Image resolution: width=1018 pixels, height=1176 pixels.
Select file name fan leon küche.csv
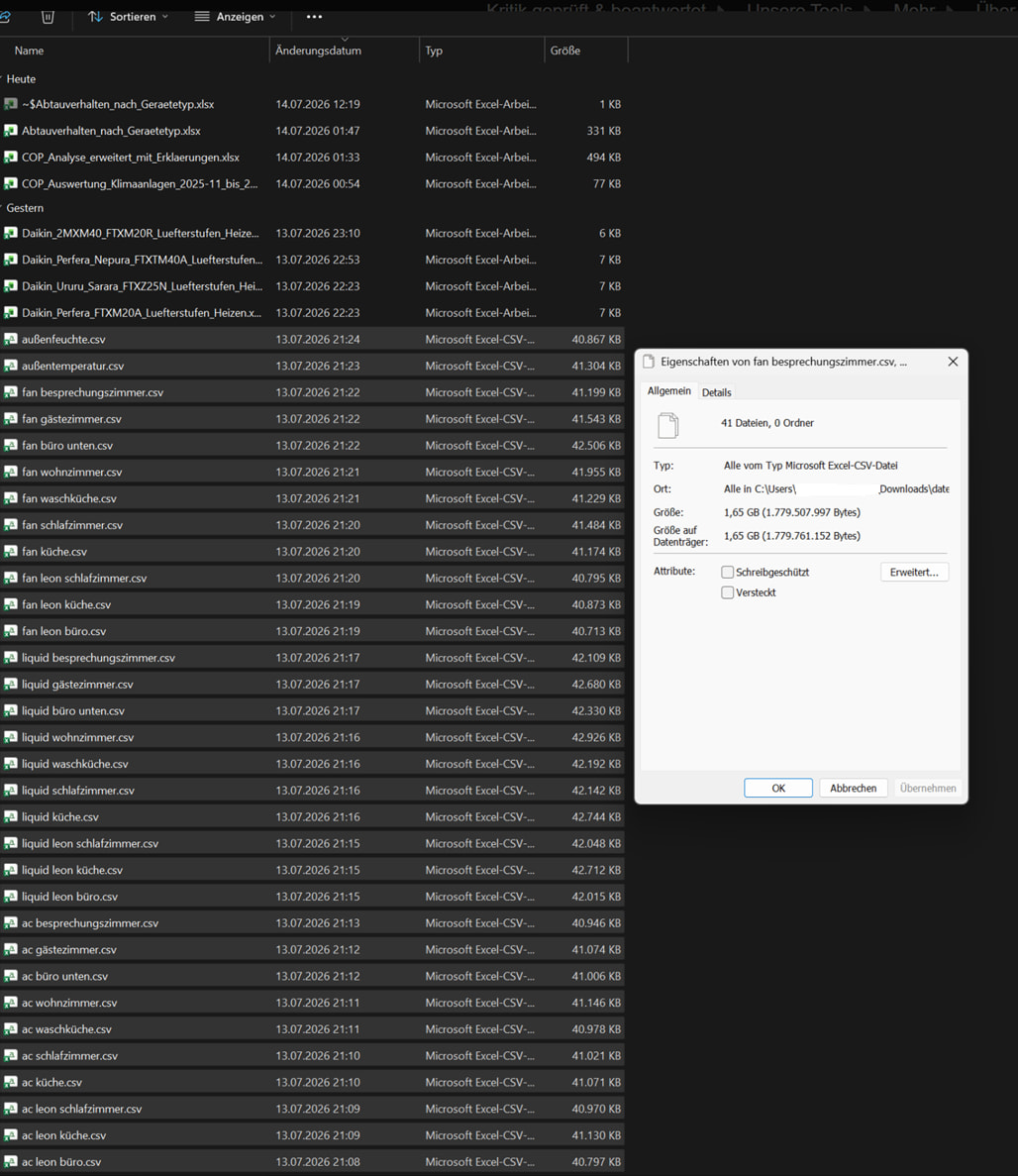[66, 604]
